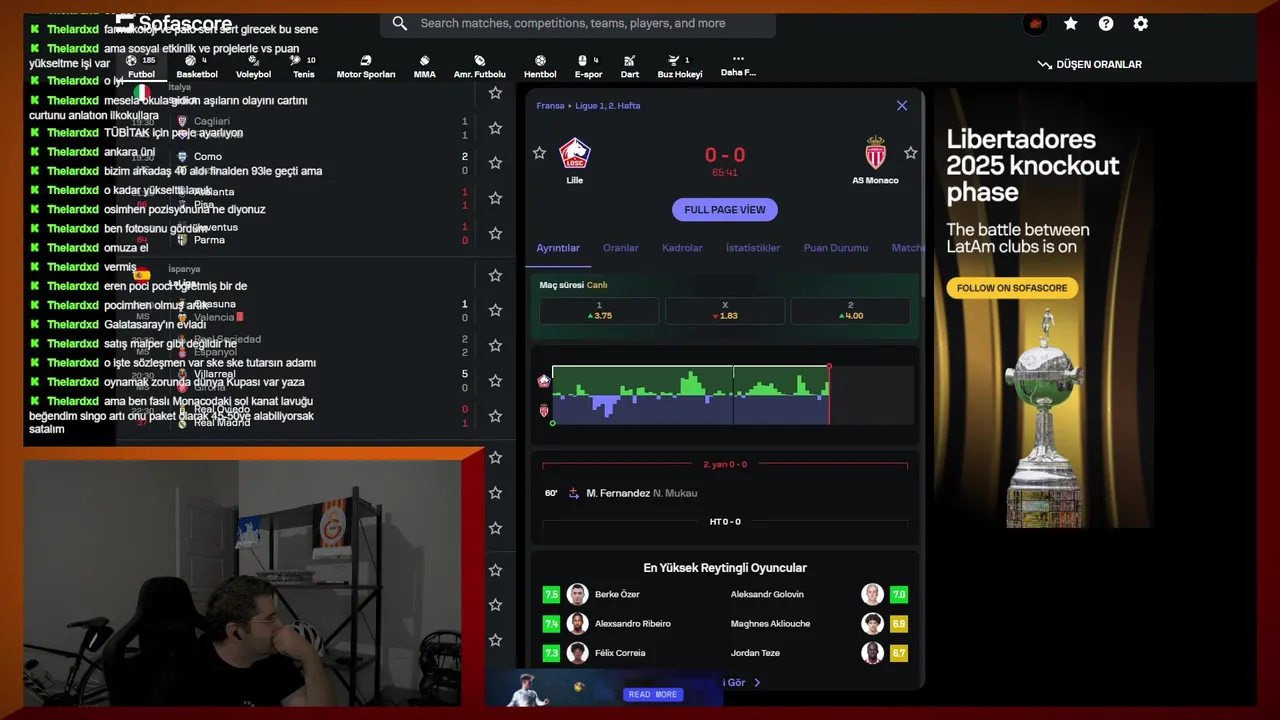Click FOLLOW ON SOFASCORE ad button
The width and height of the screenshot is (1280, 720).
coord(1012,288)
